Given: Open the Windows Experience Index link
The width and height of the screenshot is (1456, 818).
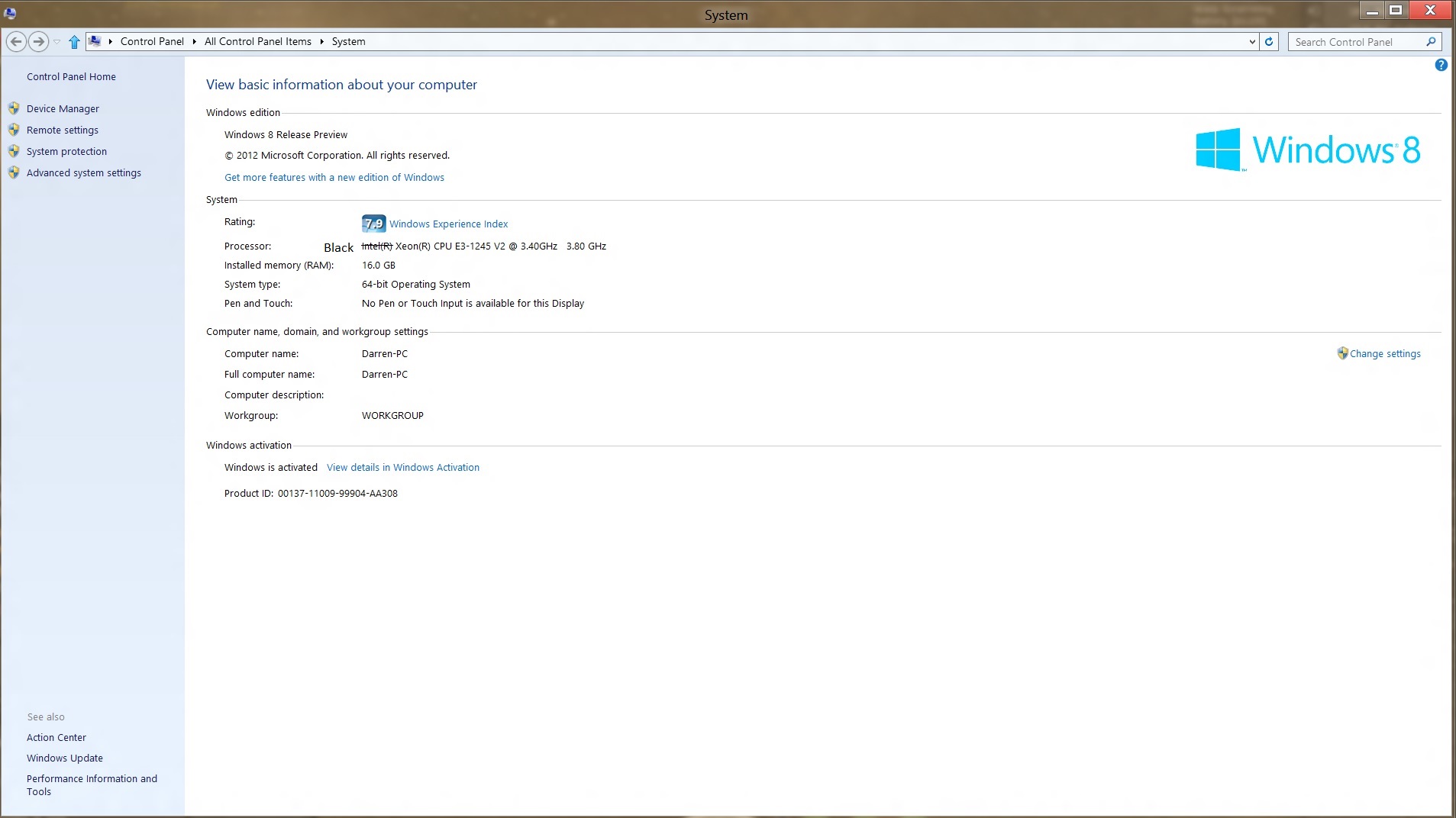Looking at the screenshot, I should tap(449, 224).
